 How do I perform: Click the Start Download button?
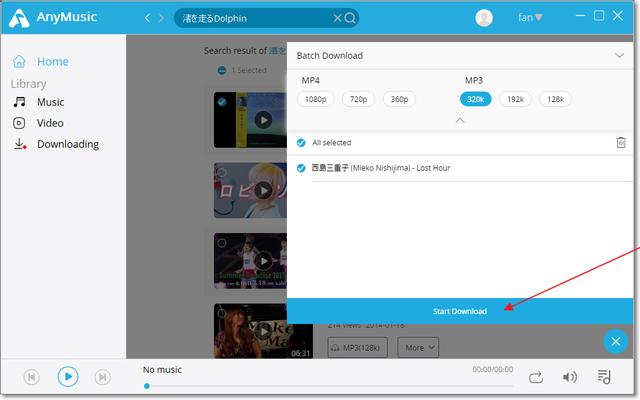click(x=460, y=311)
